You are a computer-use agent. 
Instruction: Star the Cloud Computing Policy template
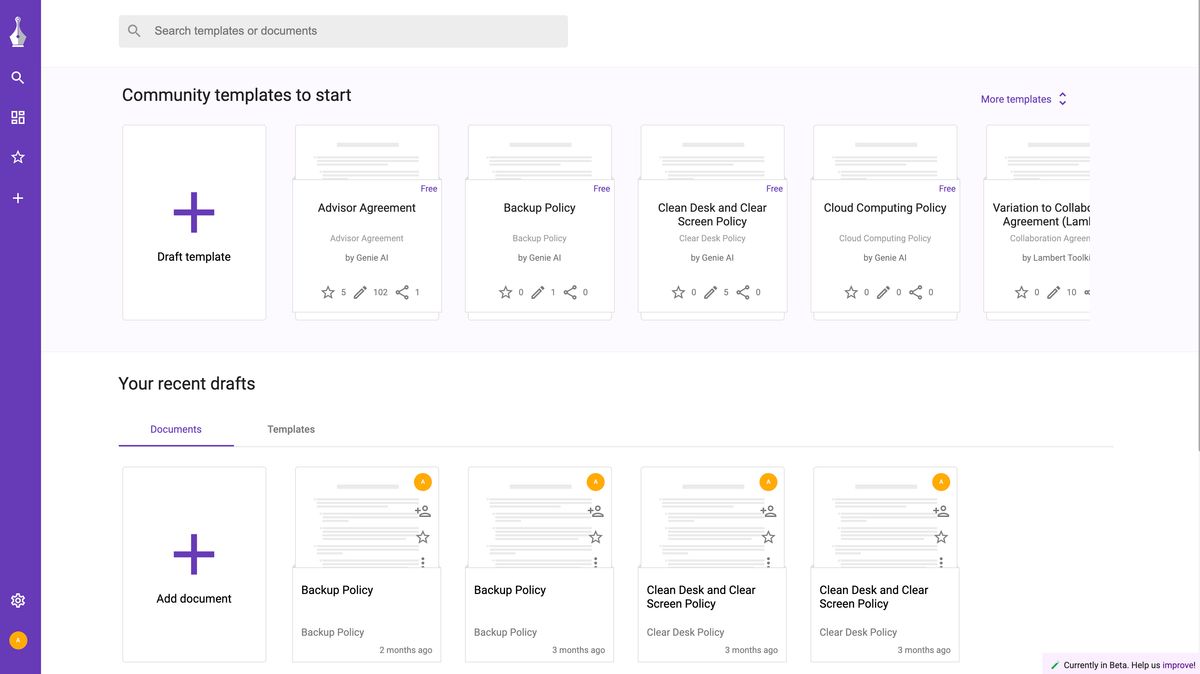pos(851,291)
